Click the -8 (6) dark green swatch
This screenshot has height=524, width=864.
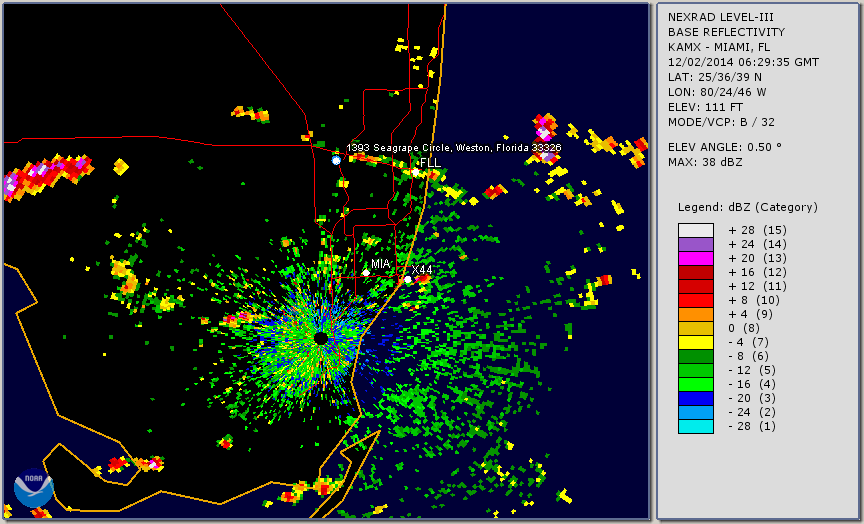click(696, 356)
